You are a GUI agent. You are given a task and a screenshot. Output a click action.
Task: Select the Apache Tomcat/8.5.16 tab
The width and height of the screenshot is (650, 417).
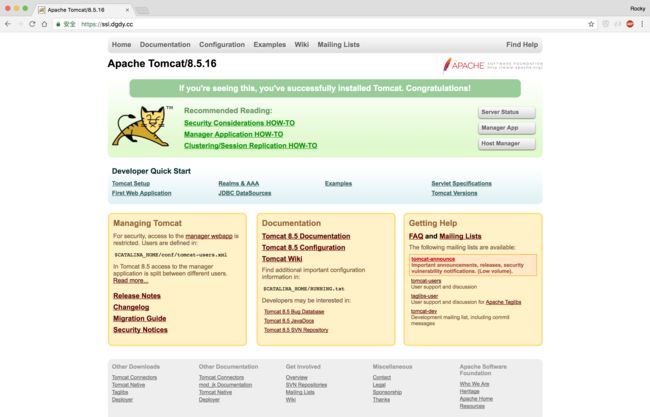coord(83,10)
